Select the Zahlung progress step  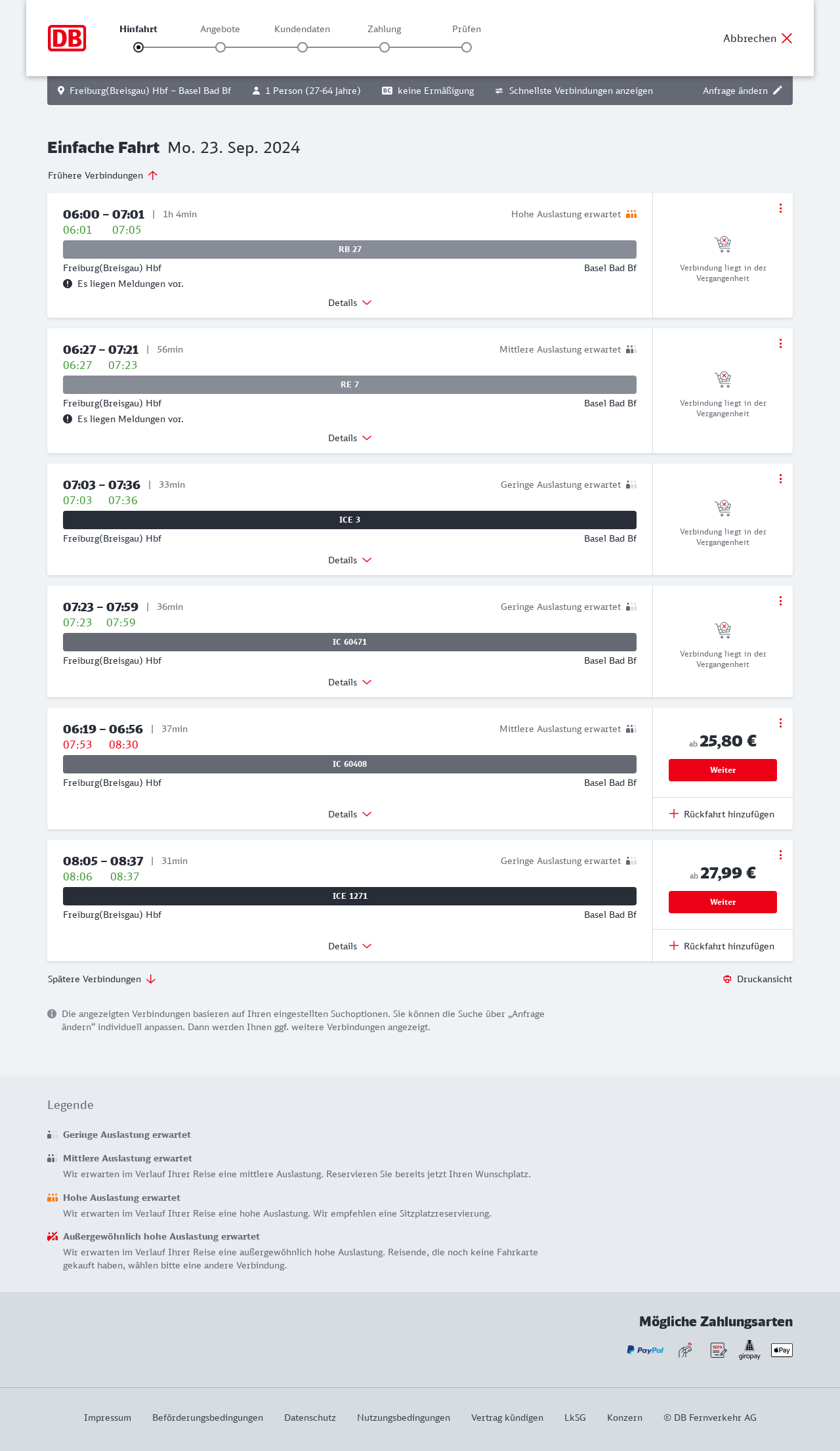pos(385,47)
